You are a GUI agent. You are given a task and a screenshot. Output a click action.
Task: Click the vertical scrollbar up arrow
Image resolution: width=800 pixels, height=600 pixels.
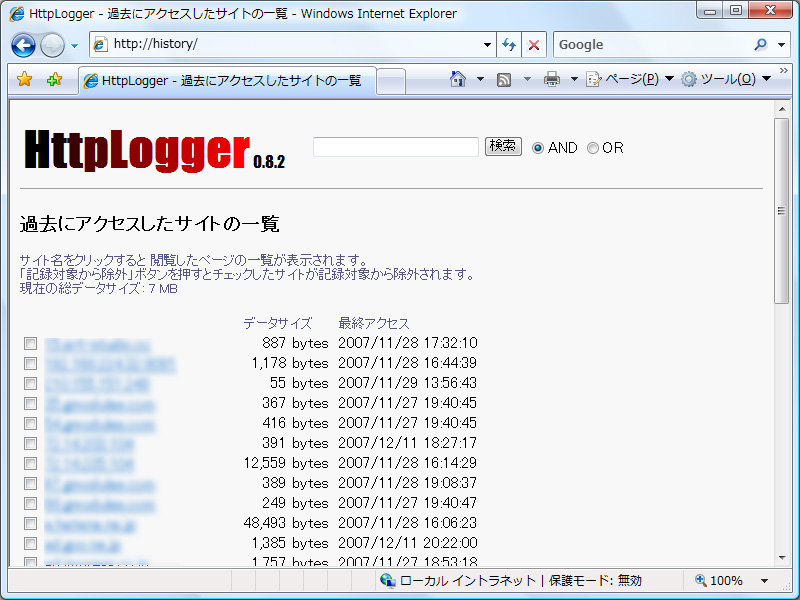coord(781,109)
